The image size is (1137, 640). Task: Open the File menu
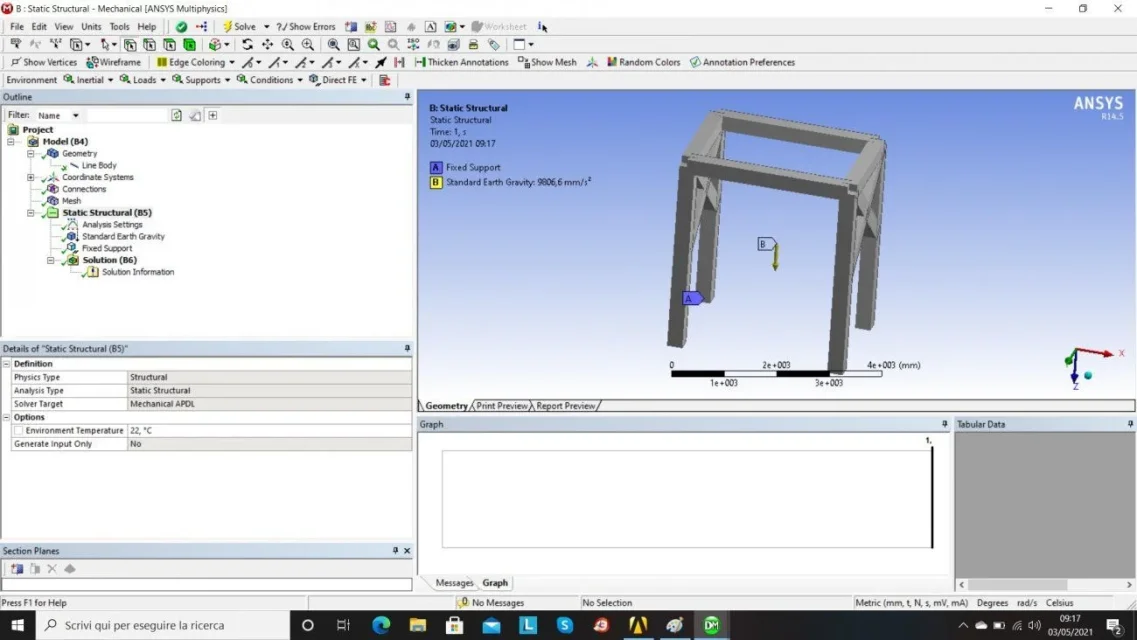[x=17, y=27]
